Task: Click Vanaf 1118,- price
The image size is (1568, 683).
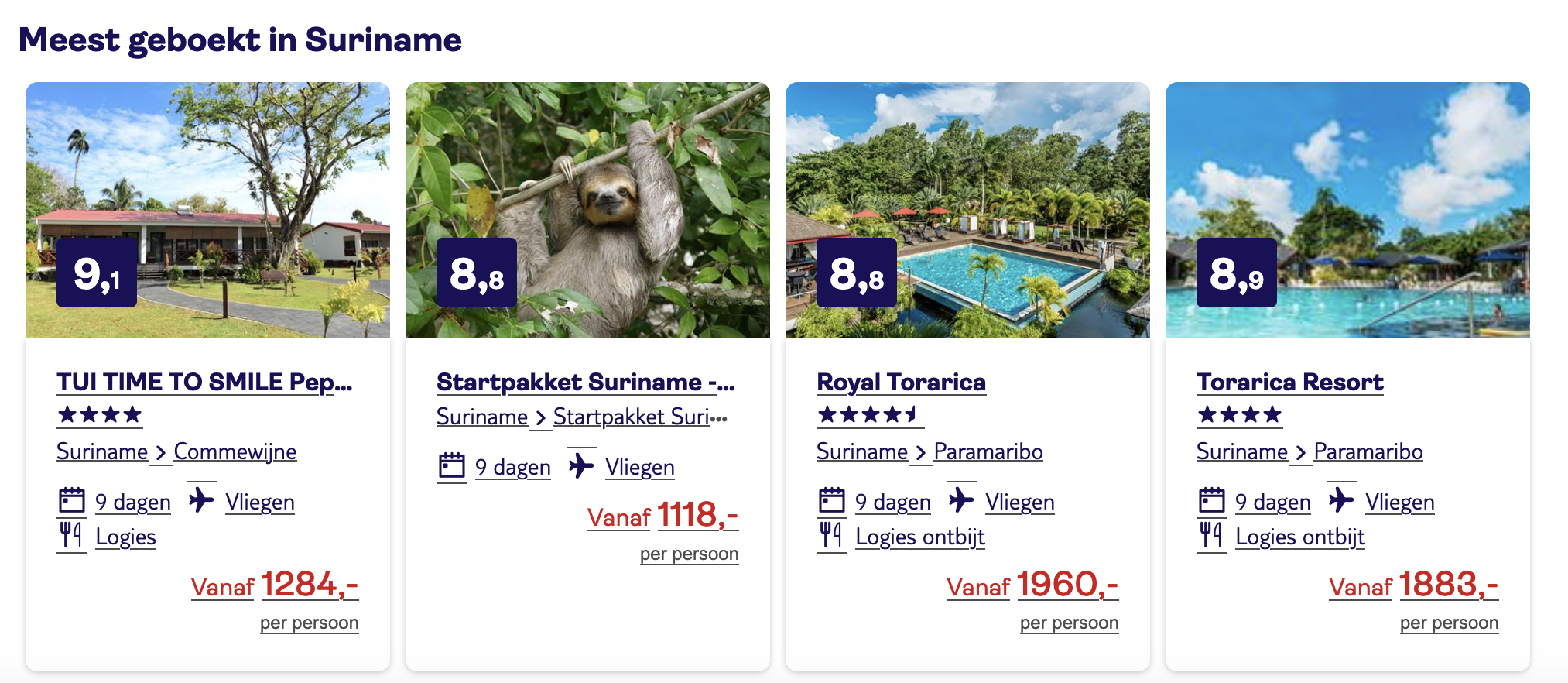Action: click(662, 516)
